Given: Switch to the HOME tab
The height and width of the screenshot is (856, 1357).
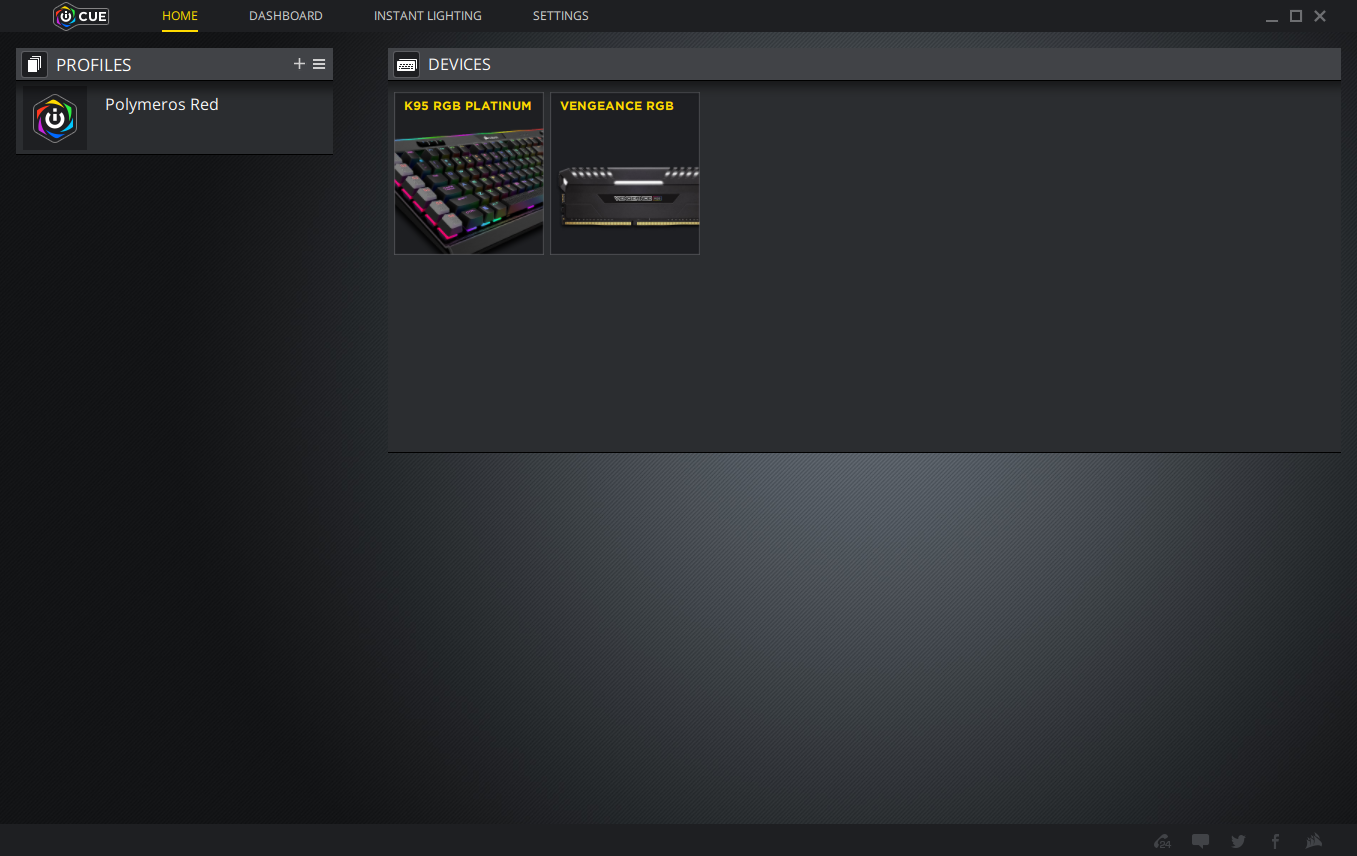Looking at the screenshot, I should (x=180, y=16).
